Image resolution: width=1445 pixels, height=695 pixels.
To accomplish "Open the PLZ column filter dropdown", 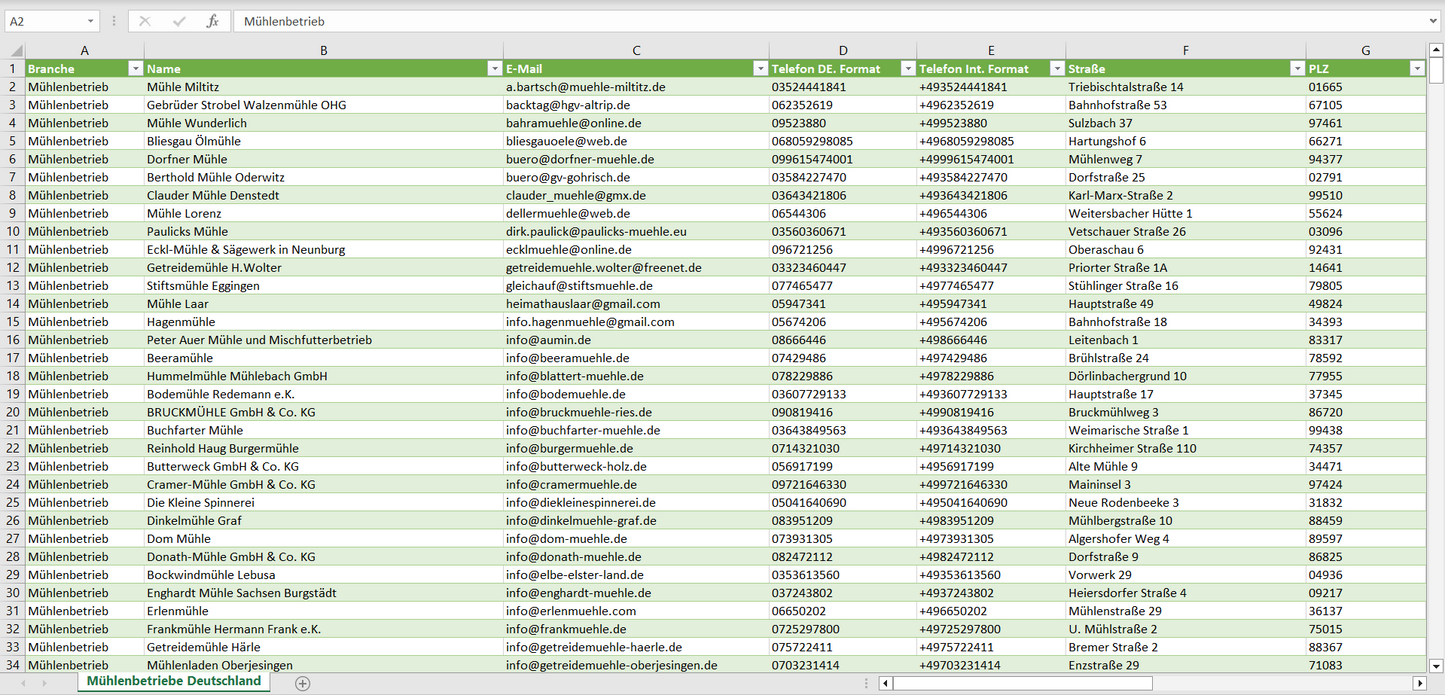I will coord(1416,69).
